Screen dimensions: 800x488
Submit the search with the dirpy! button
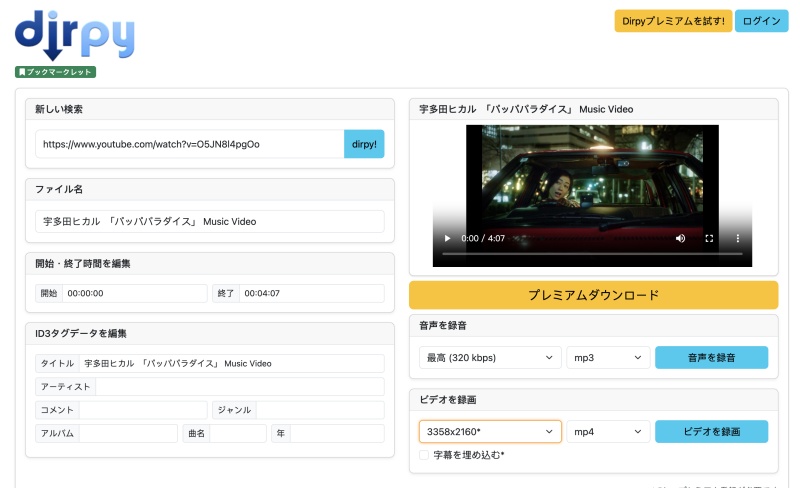click(x=364, y=144)
